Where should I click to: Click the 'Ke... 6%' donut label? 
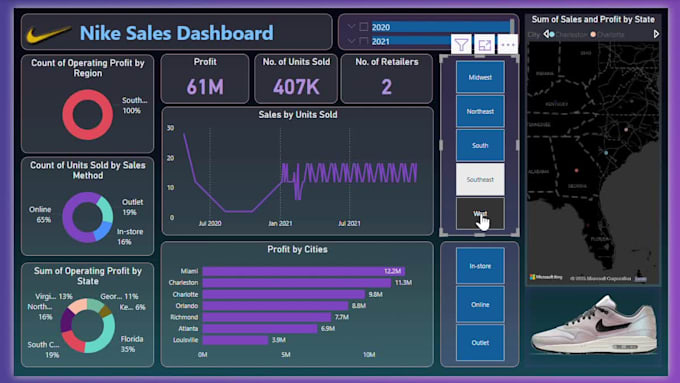[134, 307]
